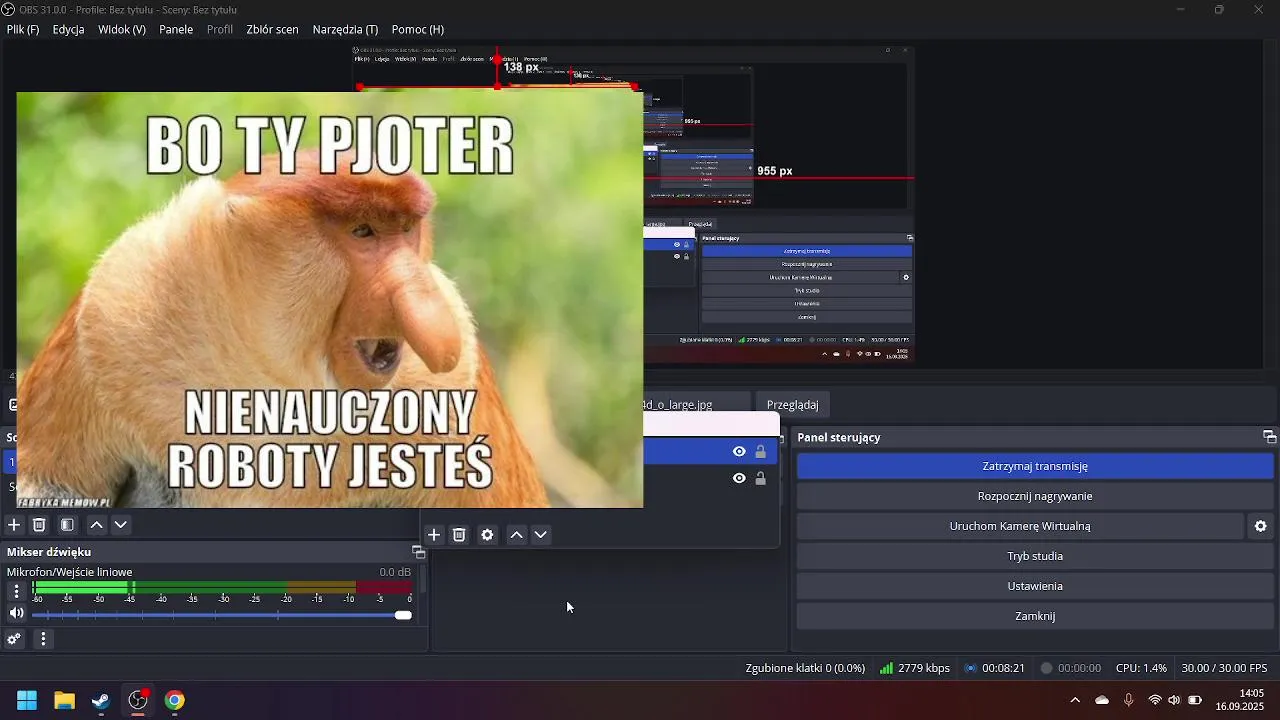Viewport: 1280px width, 720px height.
Task: Open Wi-Fi network tray icon
Action: [x=1155, y=700]
